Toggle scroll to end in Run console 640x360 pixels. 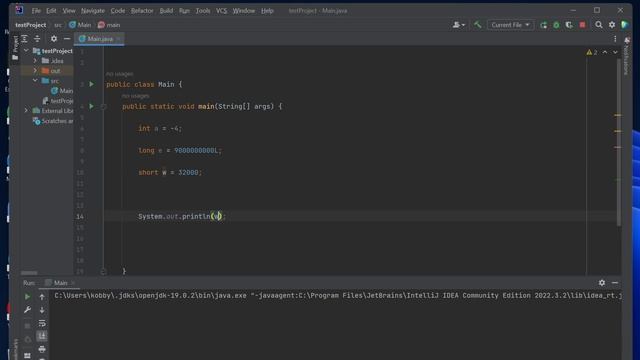pyautogui.click(x=42, y=336)
